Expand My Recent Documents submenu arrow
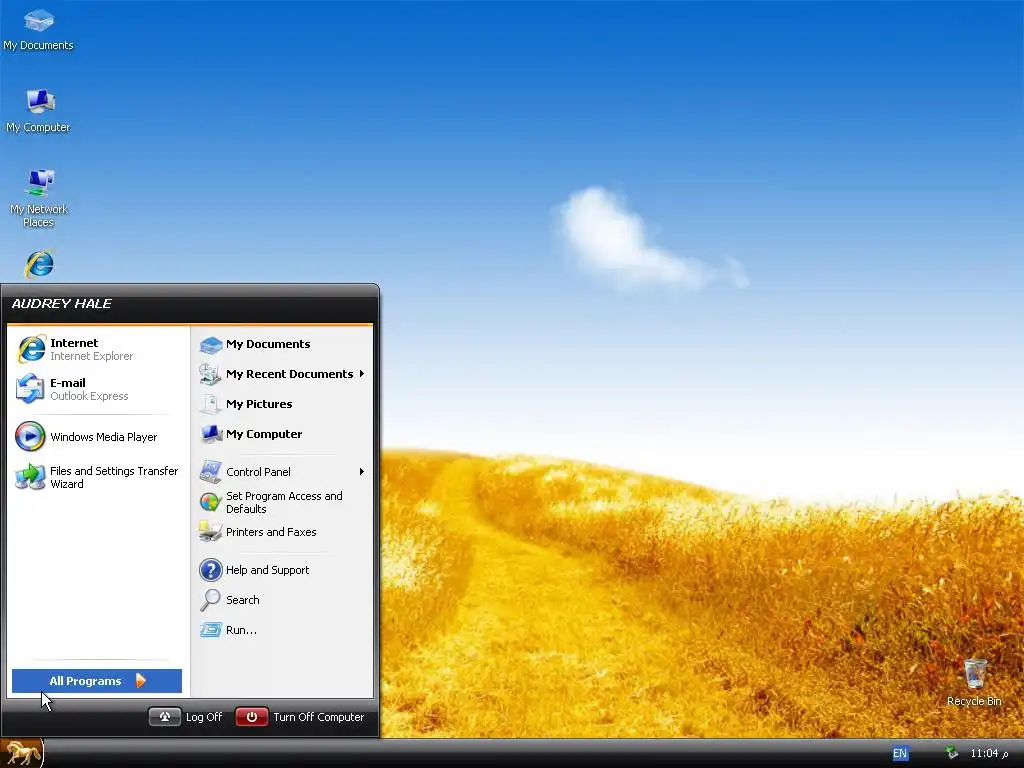Screen dimensions: 1024x768 tap(361, 374)
